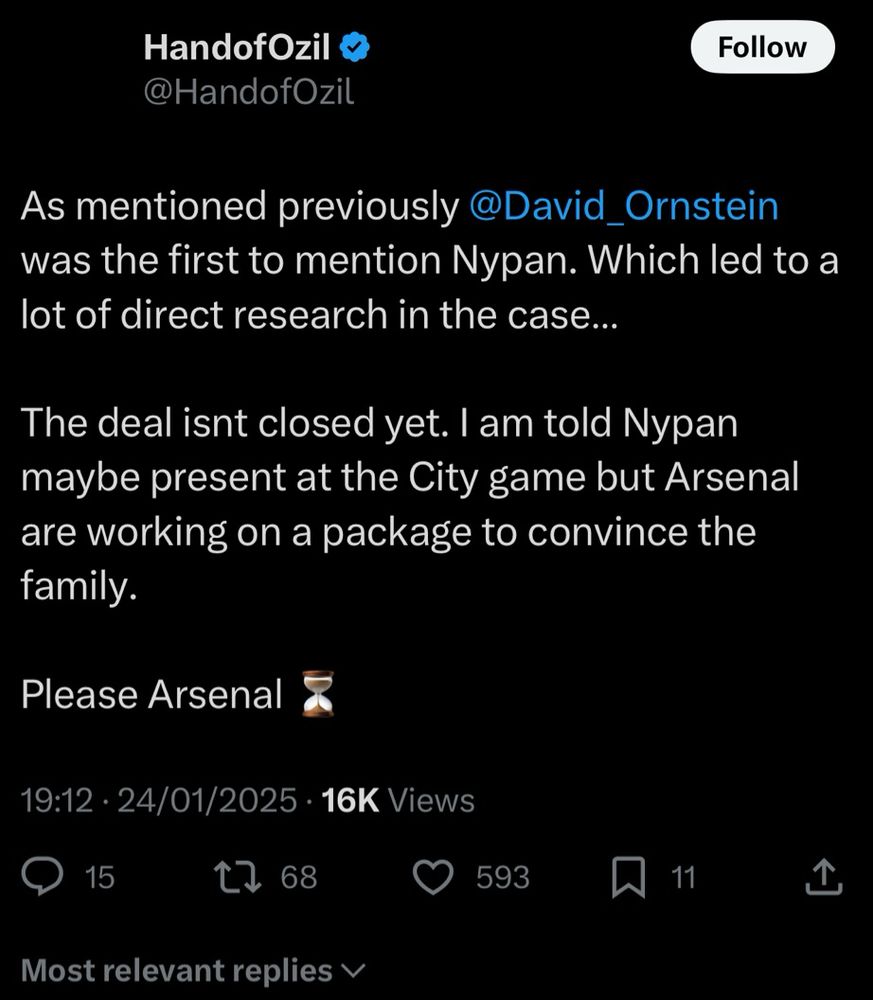
Task: Repost the tweet using the retweet icon
Action: [x=237, y=877]
